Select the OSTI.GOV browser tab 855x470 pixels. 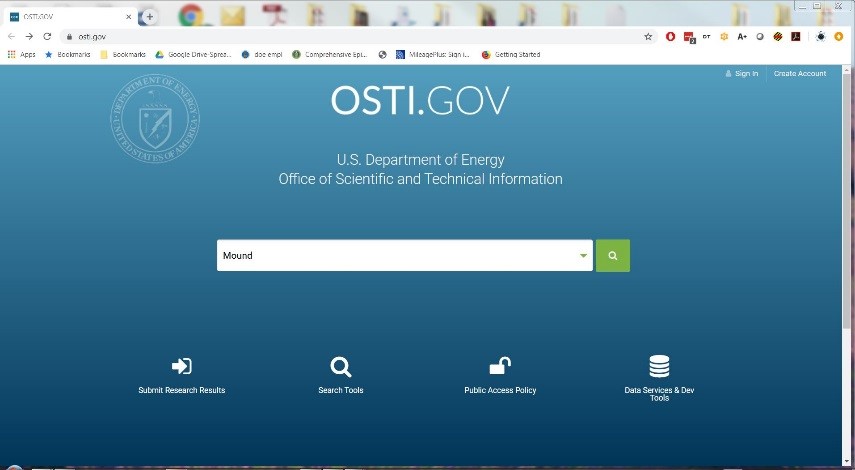[69, 17]
